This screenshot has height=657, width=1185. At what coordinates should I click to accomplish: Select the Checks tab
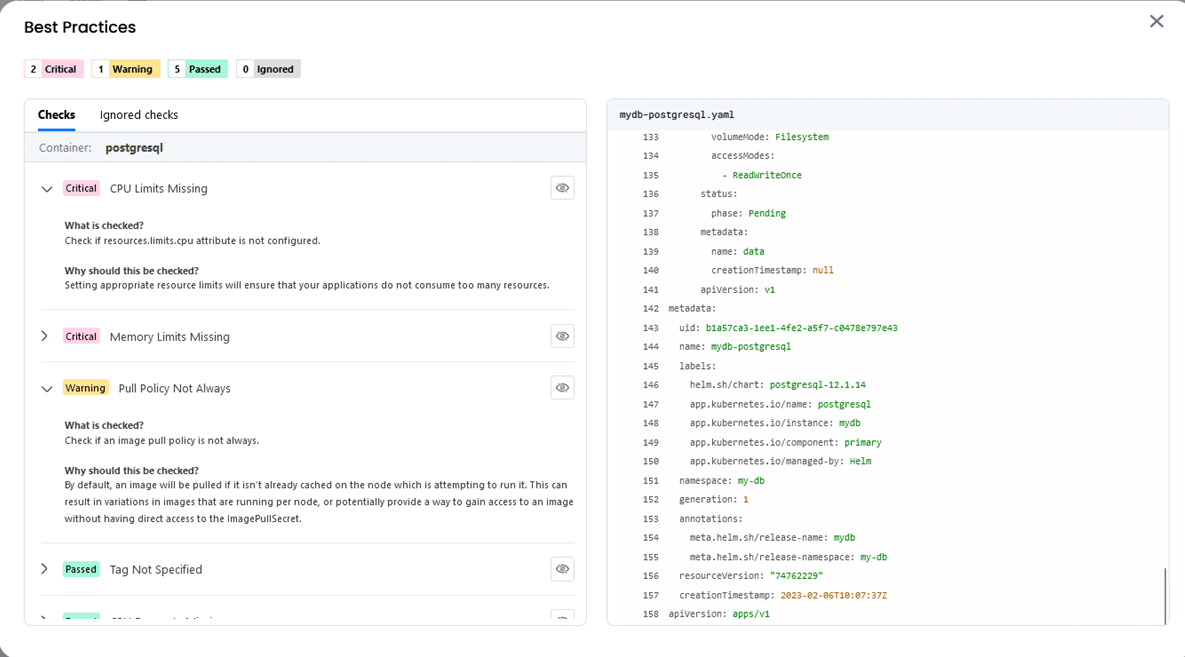point(56,115)
